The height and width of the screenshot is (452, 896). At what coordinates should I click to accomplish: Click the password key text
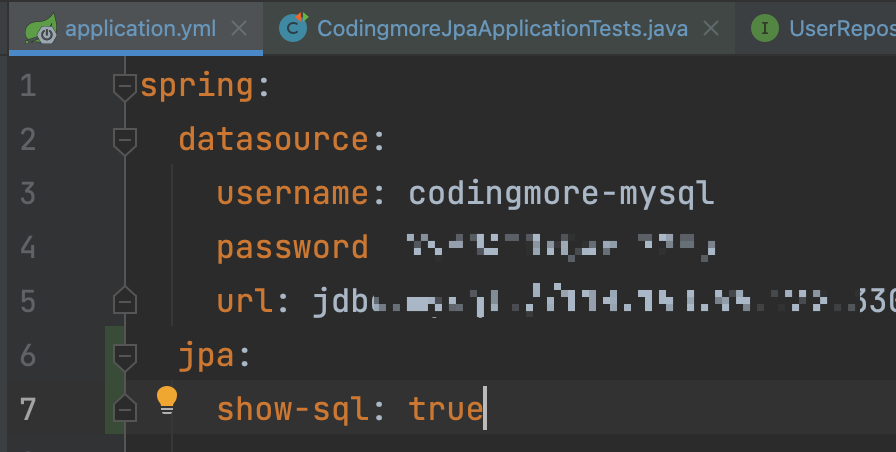(x=293, y=248)
